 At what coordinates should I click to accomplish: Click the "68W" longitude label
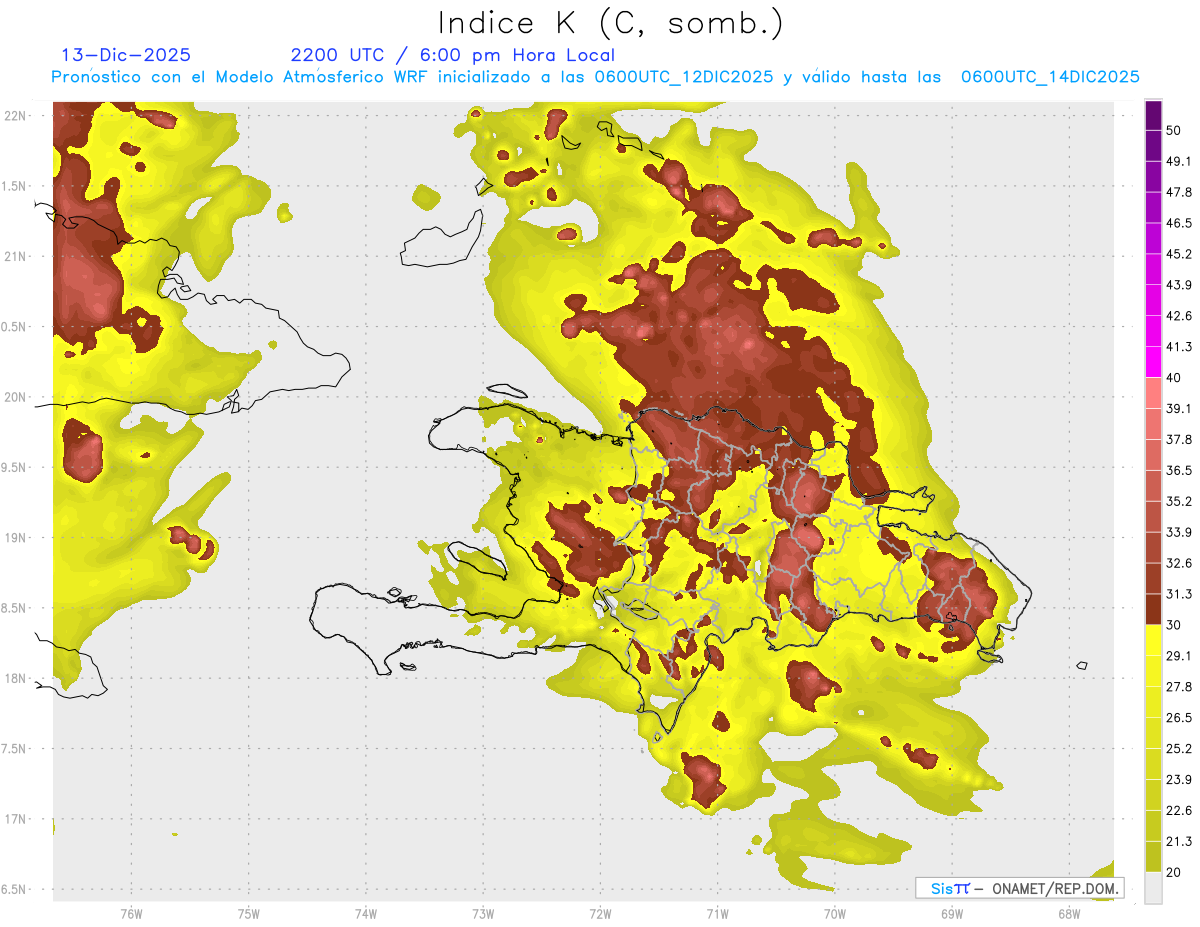(1068, 913)
